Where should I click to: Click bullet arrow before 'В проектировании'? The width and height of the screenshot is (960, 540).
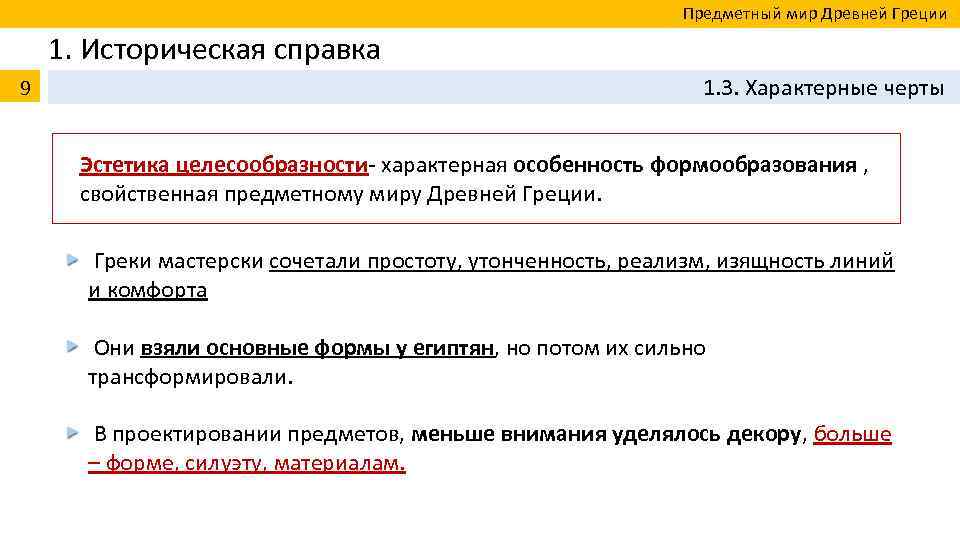pos(73,433)
